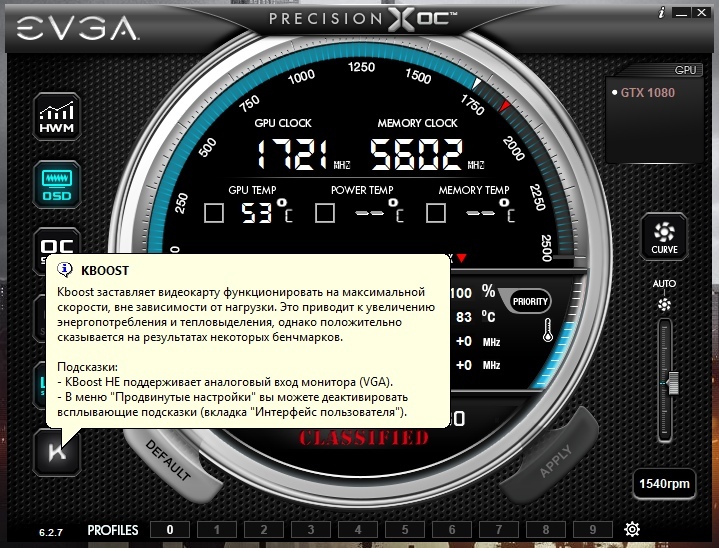This screenshot has width=719, height=548.
Task: Select profile slot 1
Action: pyautogui.click(x=217, y=530)
